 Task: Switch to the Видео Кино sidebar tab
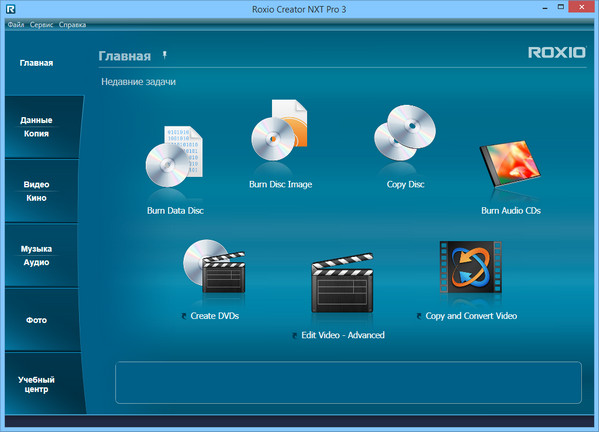coord(42,191)
